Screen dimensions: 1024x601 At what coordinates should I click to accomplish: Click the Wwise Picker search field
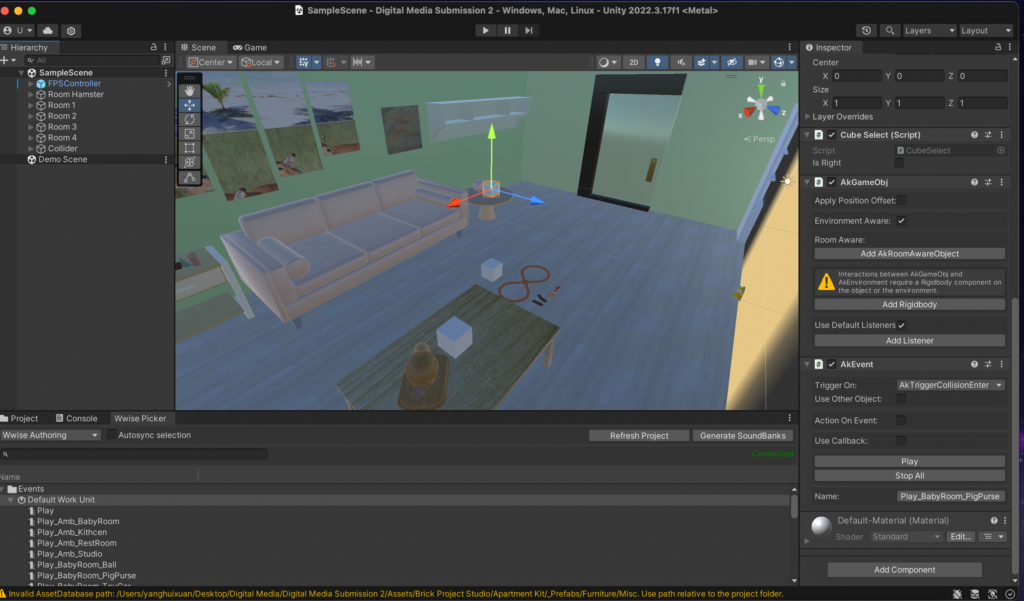[x=135, y=454]
